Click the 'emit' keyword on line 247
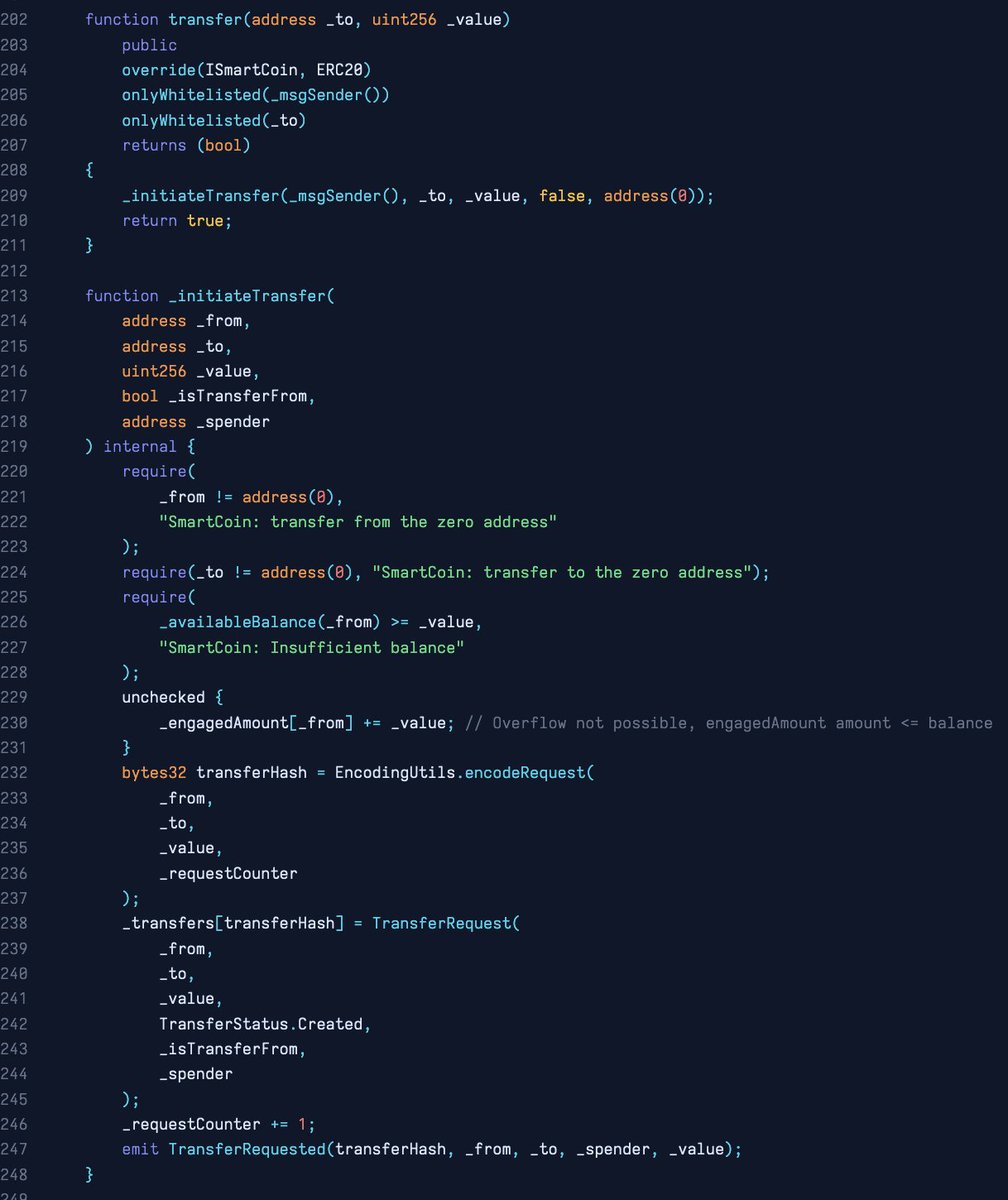The image size is (1008, 1200). pyautogui.click(x=140, y=1149)
